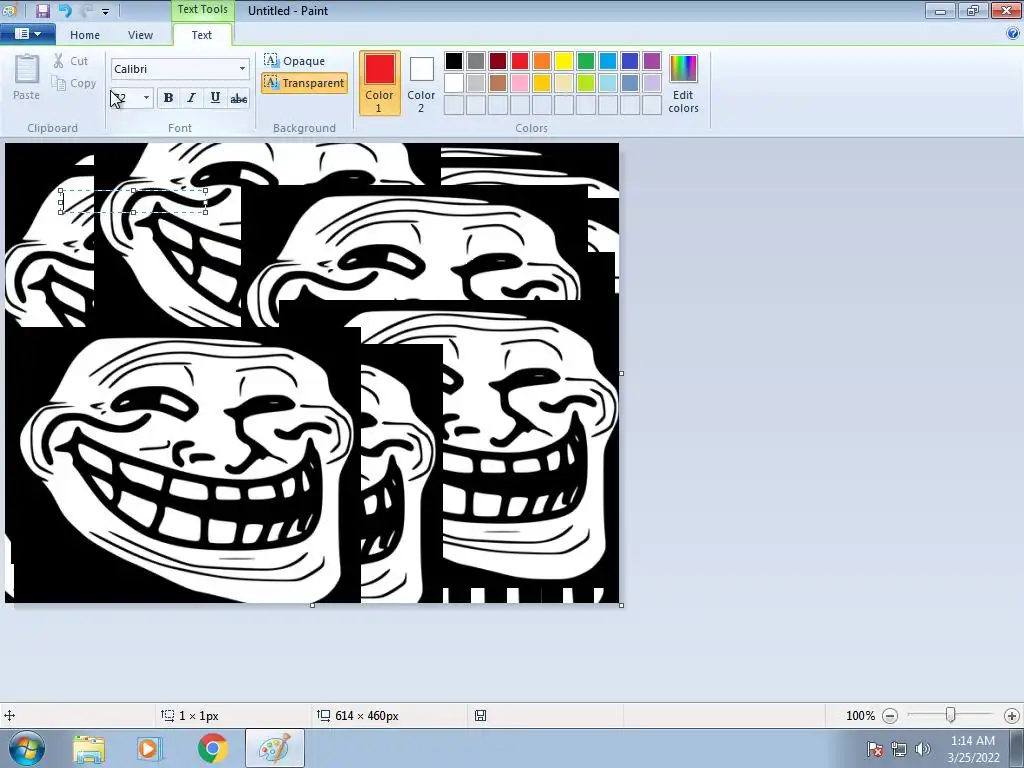Pick the light turquoise color swatch
The width and height of the screenshot is (1024, 768).
point(608,83)
